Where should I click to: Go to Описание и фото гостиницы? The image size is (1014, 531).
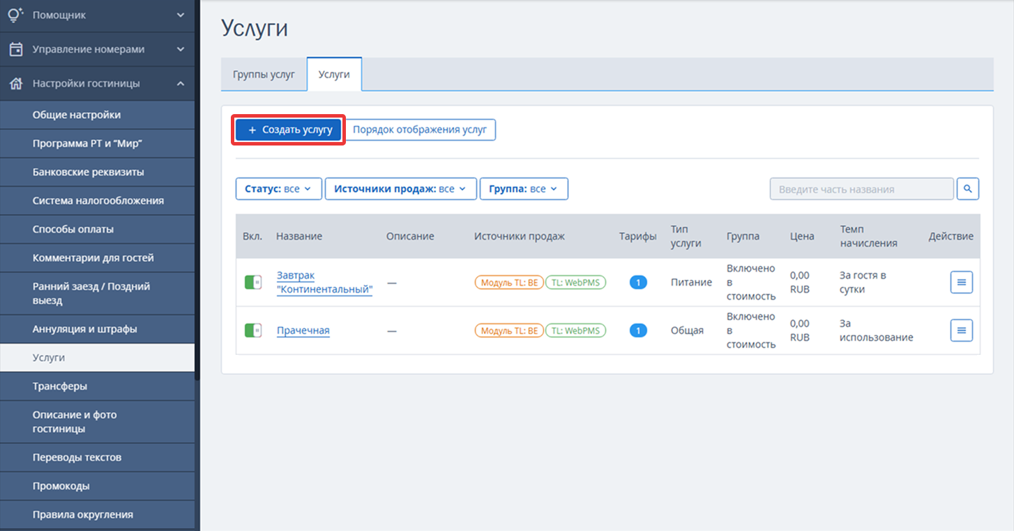click(x=97, y=422)
